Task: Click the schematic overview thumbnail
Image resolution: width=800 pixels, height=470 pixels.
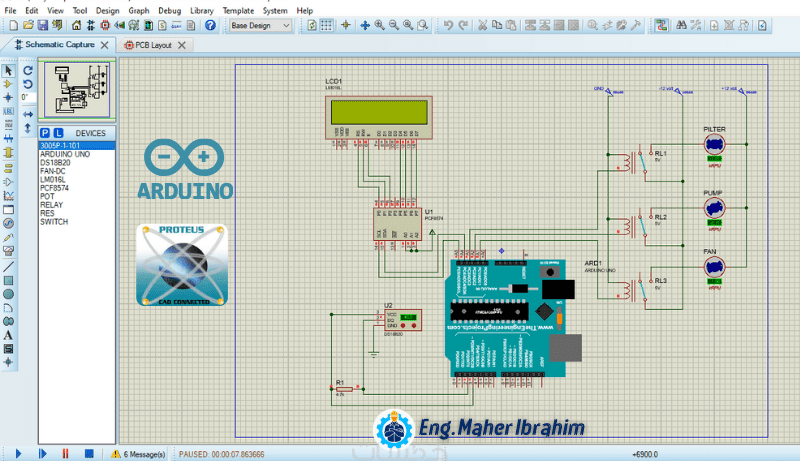Action: 77,90
